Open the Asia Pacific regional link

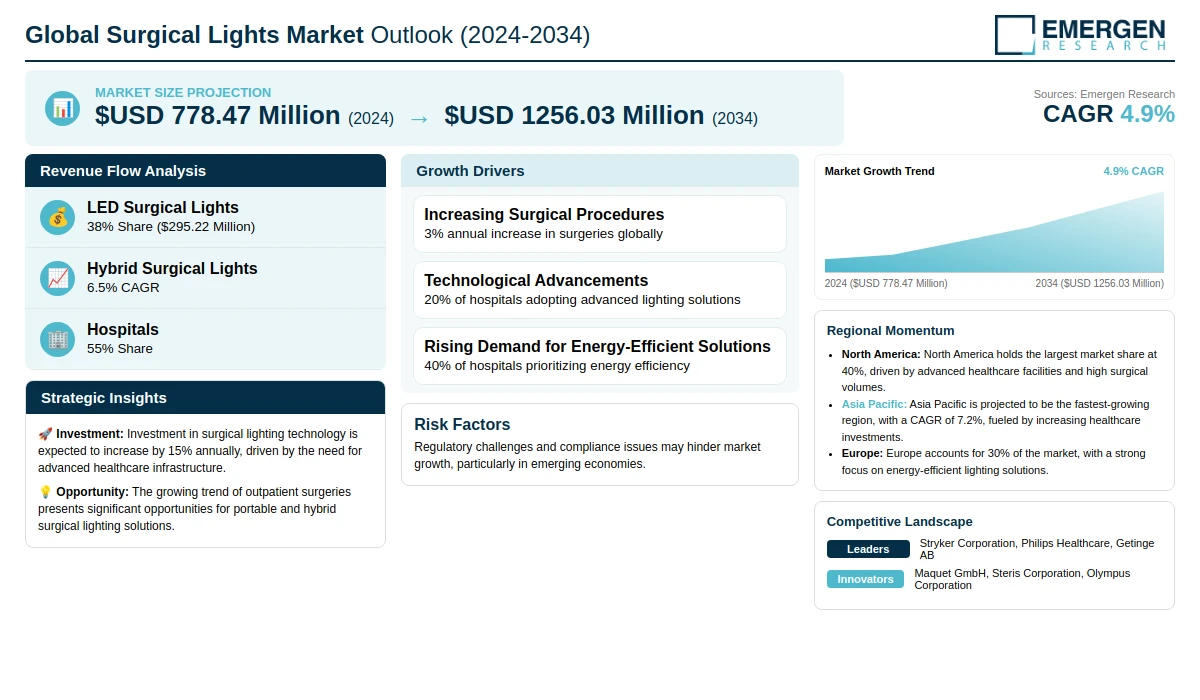pos(873,404)
